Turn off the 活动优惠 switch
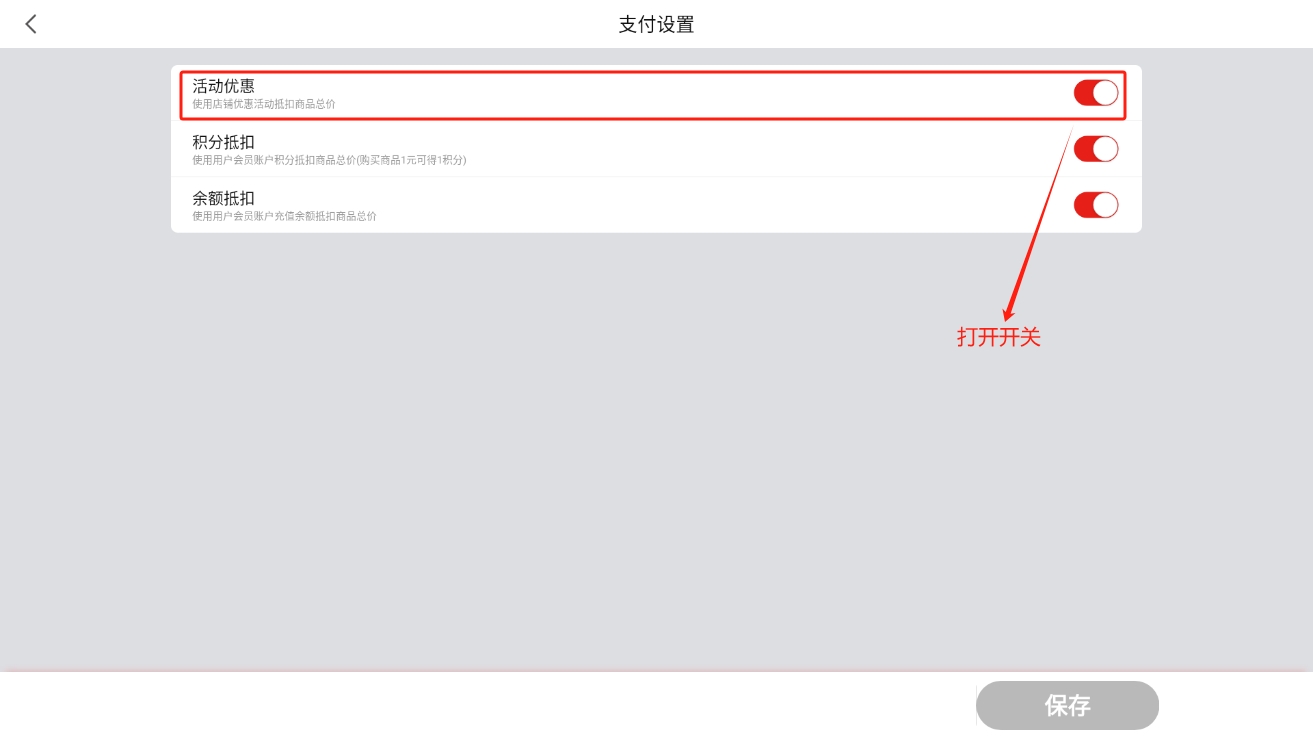1313x739 pixels. [1096, 93]
